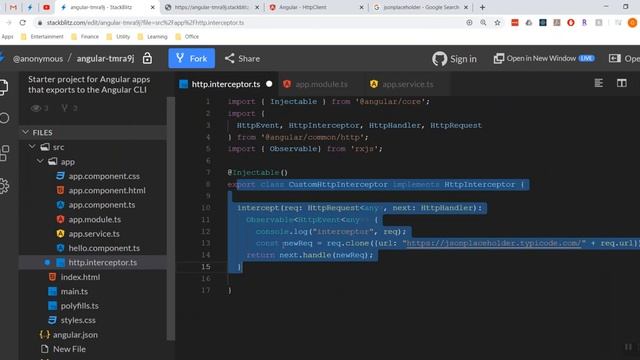Open app.component.html file

[x=107, y=190]
